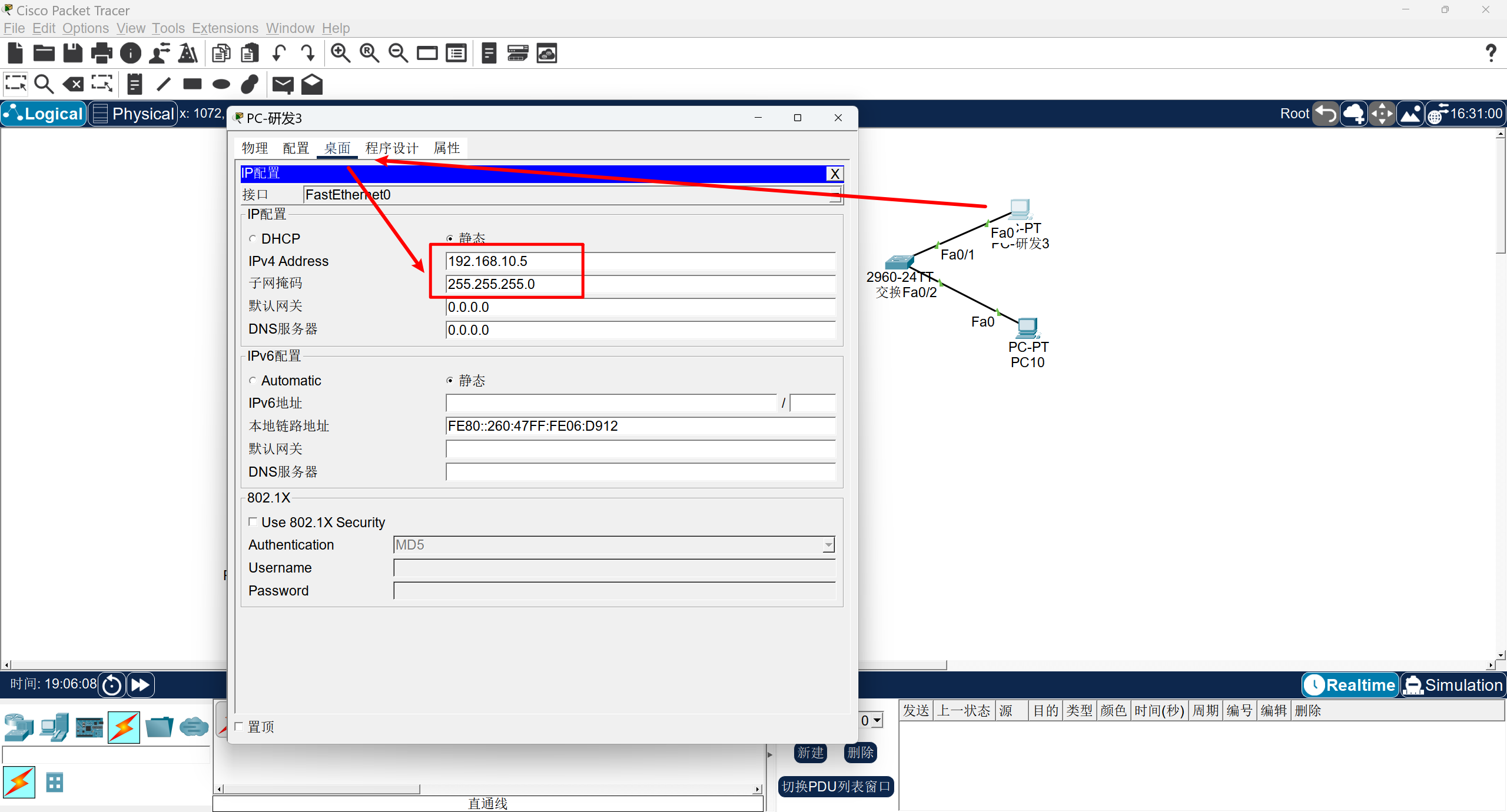
Task: Click the help question mark icon
Action: (1491, 54)
